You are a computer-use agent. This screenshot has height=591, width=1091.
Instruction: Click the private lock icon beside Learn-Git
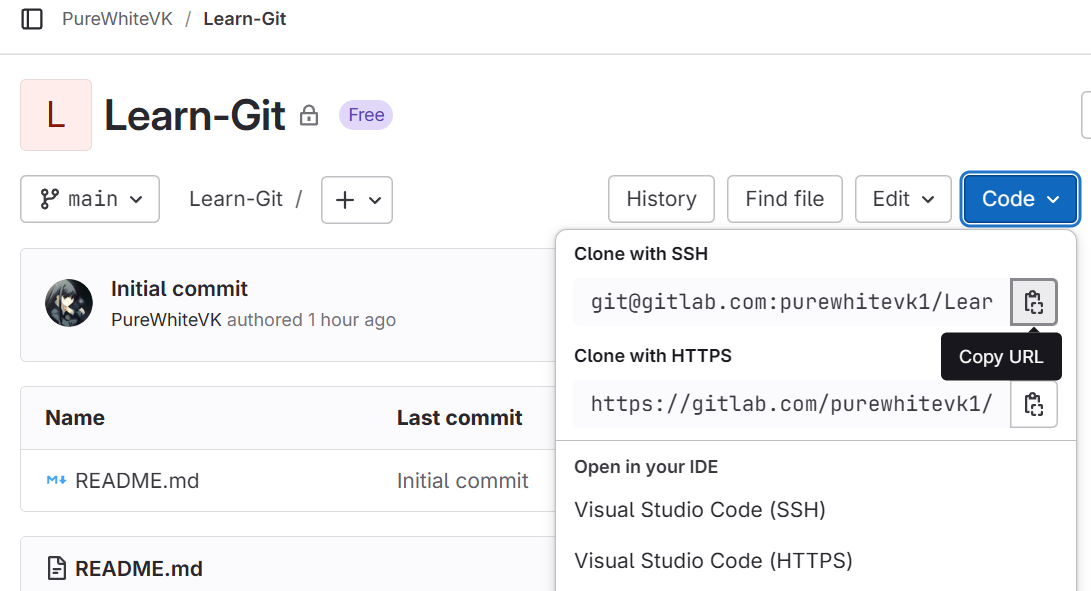click(x=309, y=116)
